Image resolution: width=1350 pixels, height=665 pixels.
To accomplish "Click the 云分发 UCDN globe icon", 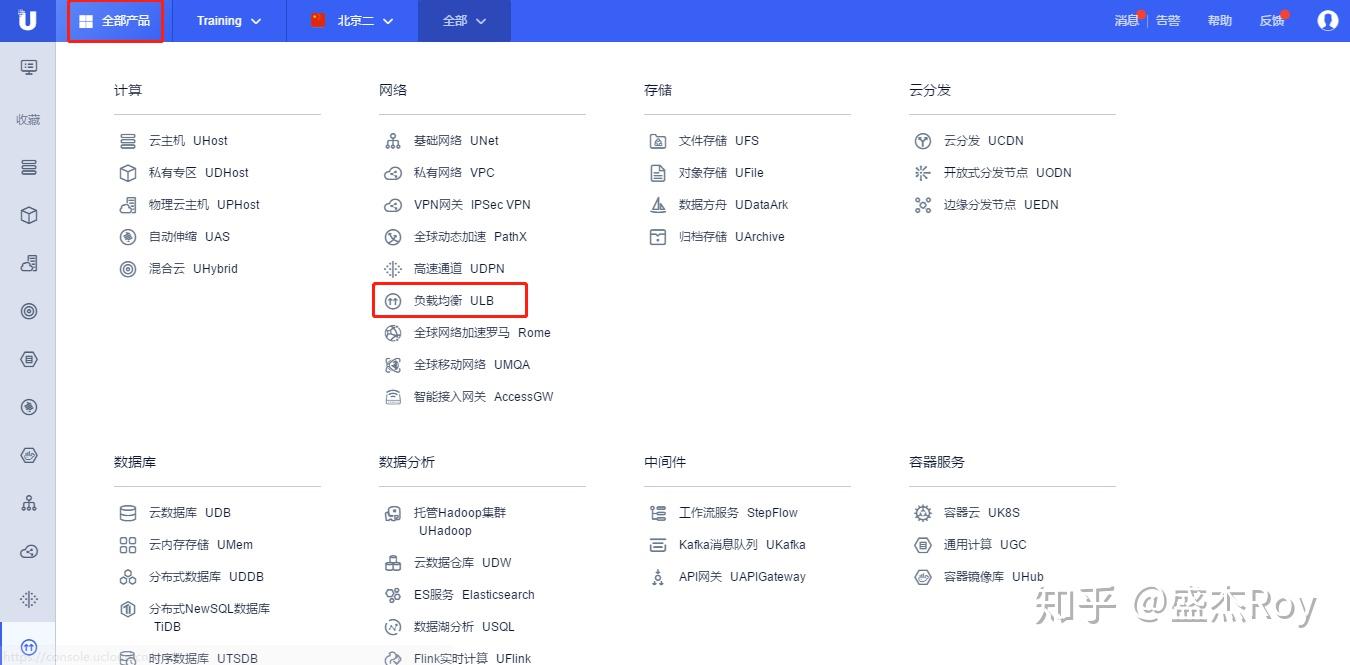I will pyautogui.click(x=922, y=140).
